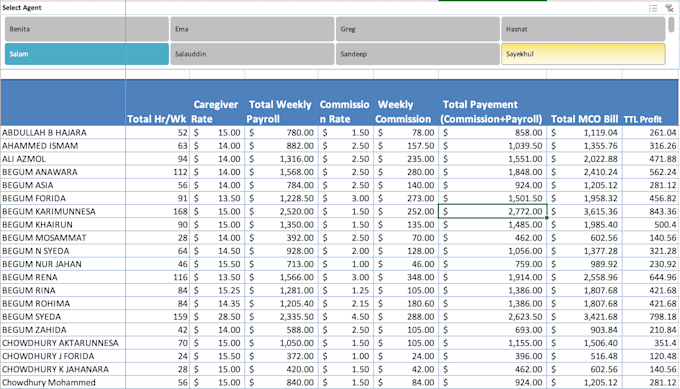This screenshot has height=389, width=680.
Task: Select the BEGUM KHAIRUN name cell
Action: (x=63, y=225)
